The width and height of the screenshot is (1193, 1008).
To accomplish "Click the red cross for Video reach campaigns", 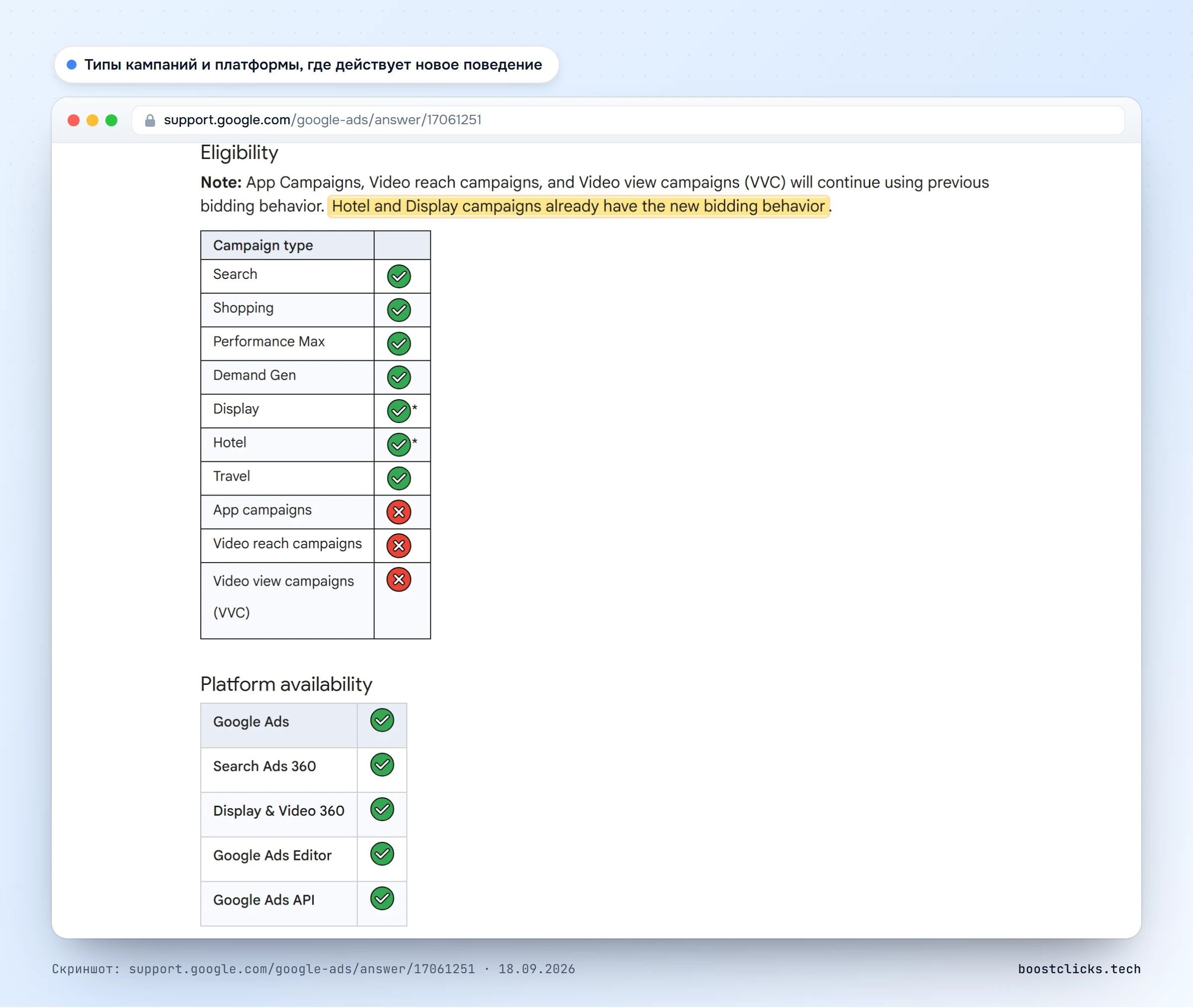I will (399, 546).
